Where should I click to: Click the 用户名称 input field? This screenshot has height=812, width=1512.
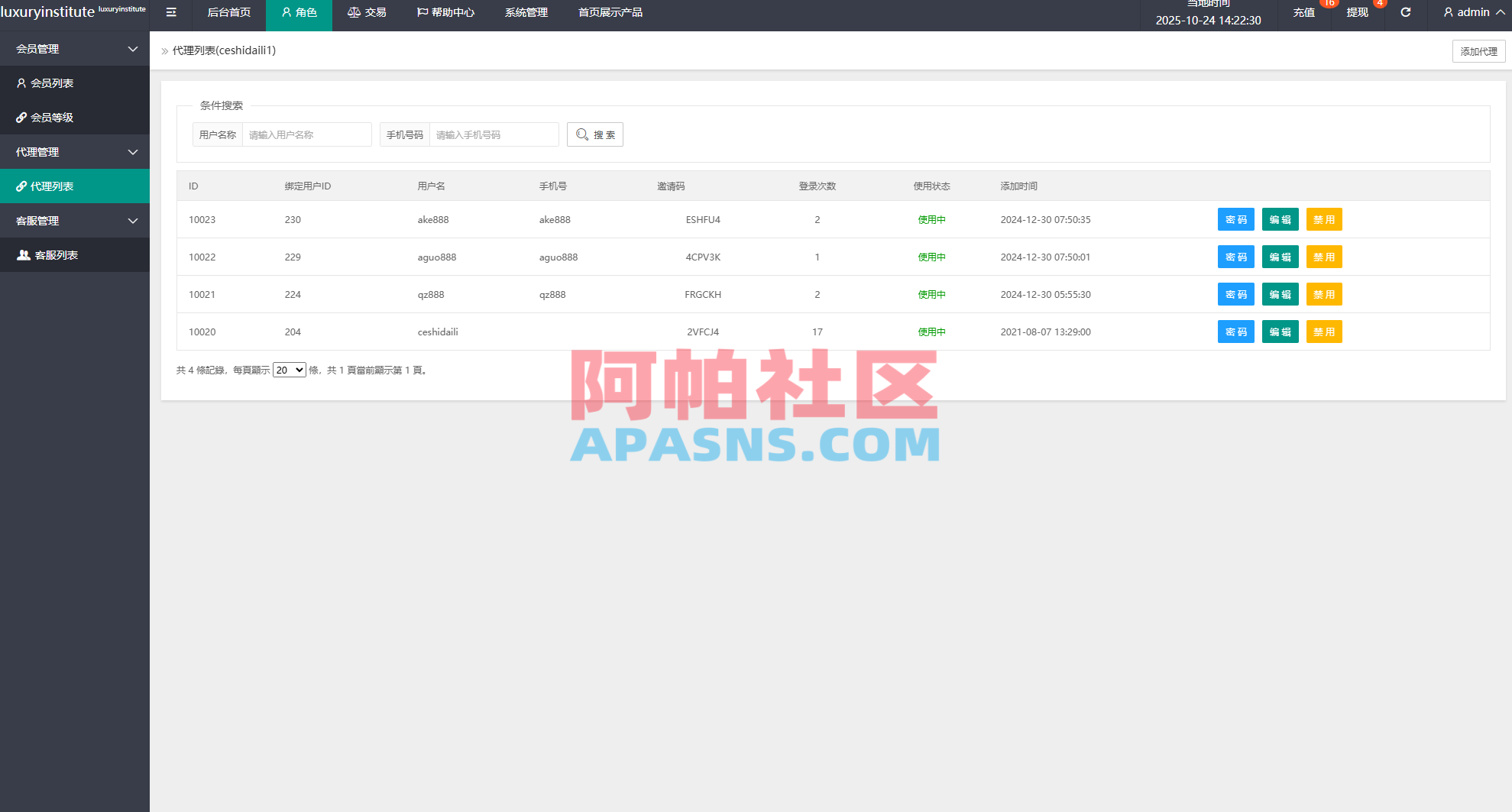tap(306, 134)
